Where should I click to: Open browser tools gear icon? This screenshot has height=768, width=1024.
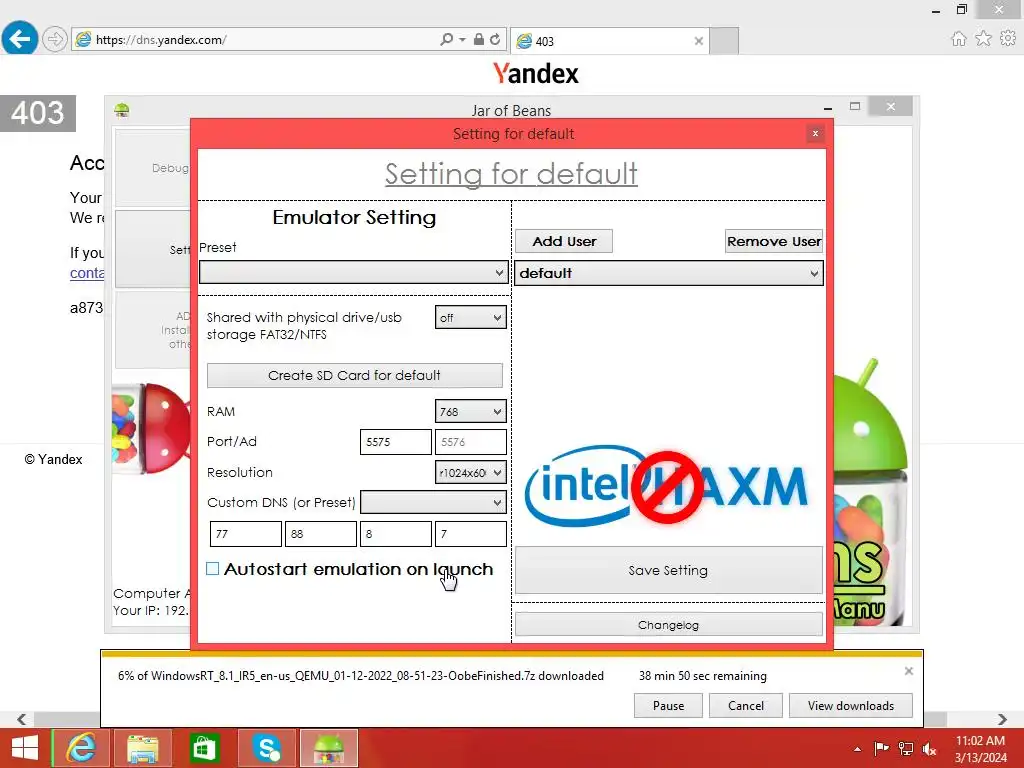coord(1008,39)
